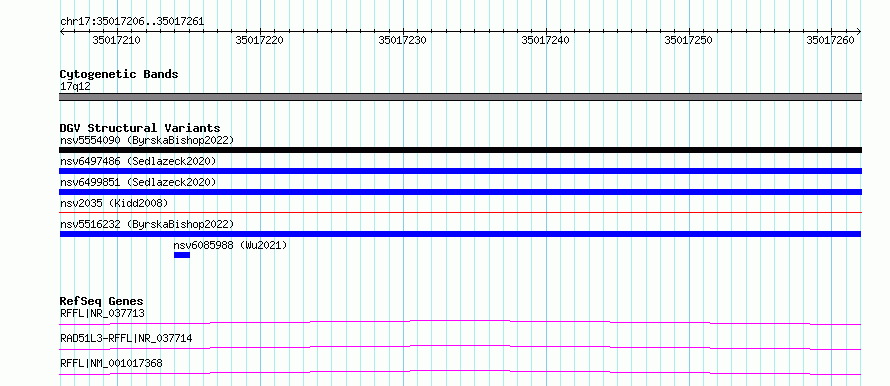Click the blue nsv5516232 variant bar
The height and width of the screenshot is (386, 890).
(x=460, y=234)
